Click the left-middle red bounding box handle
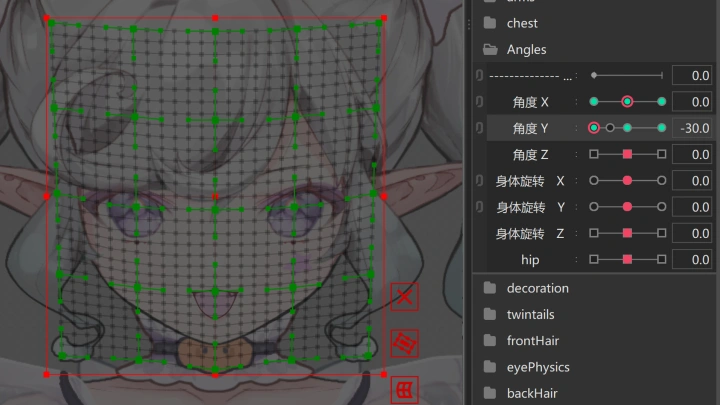 [46, 196]
